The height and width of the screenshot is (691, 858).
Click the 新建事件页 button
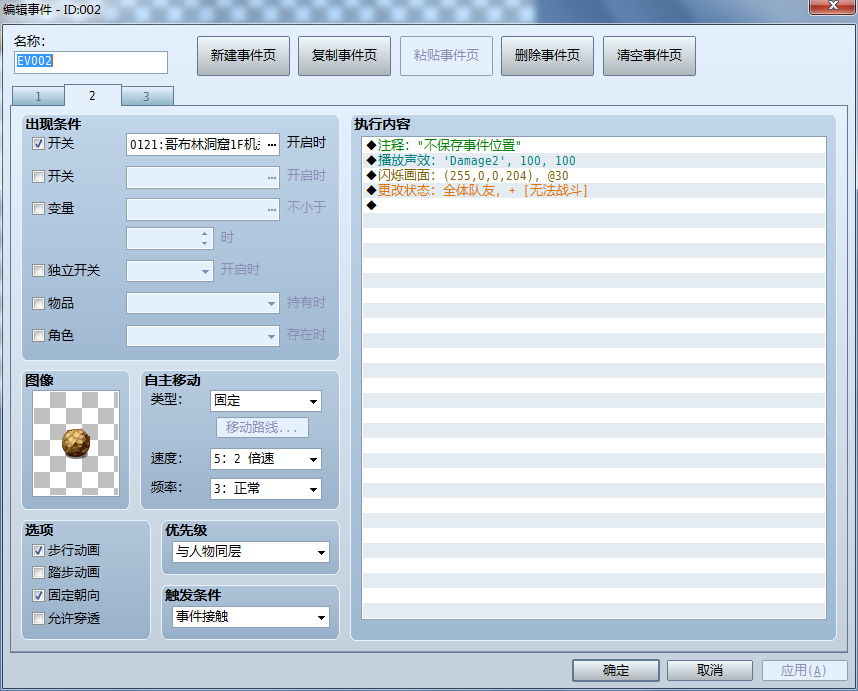click(243, 56)
